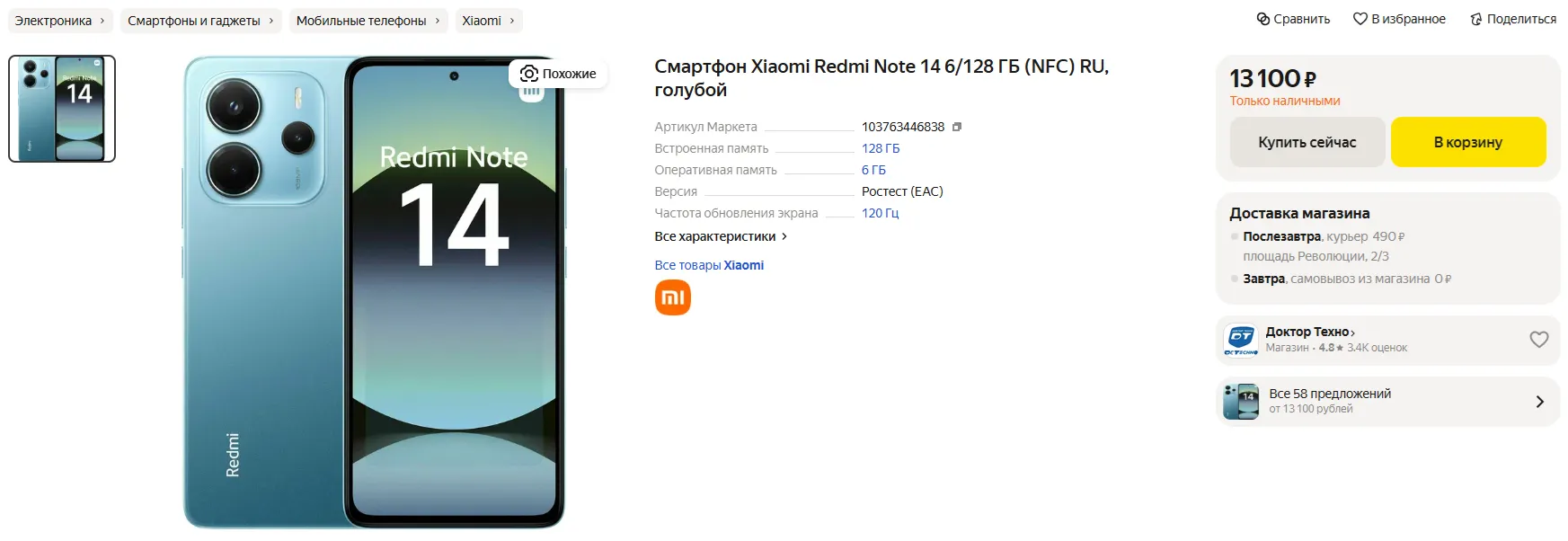
Task: Click the Поделиться share icon
Action: (1475, 19)
